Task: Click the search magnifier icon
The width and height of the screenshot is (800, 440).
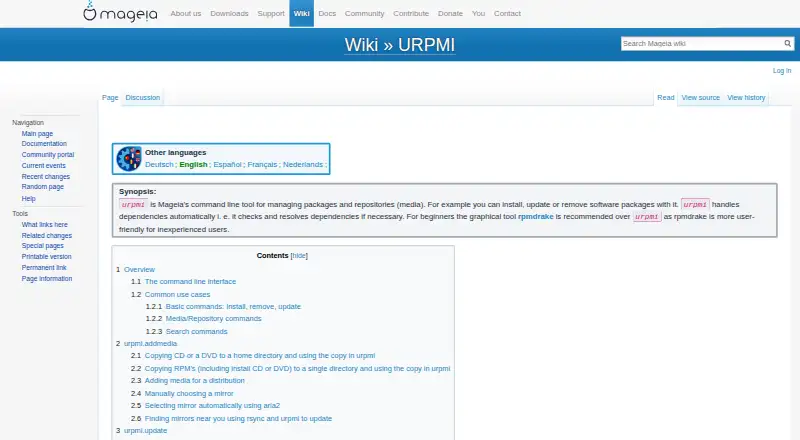Action: (787, 44)
